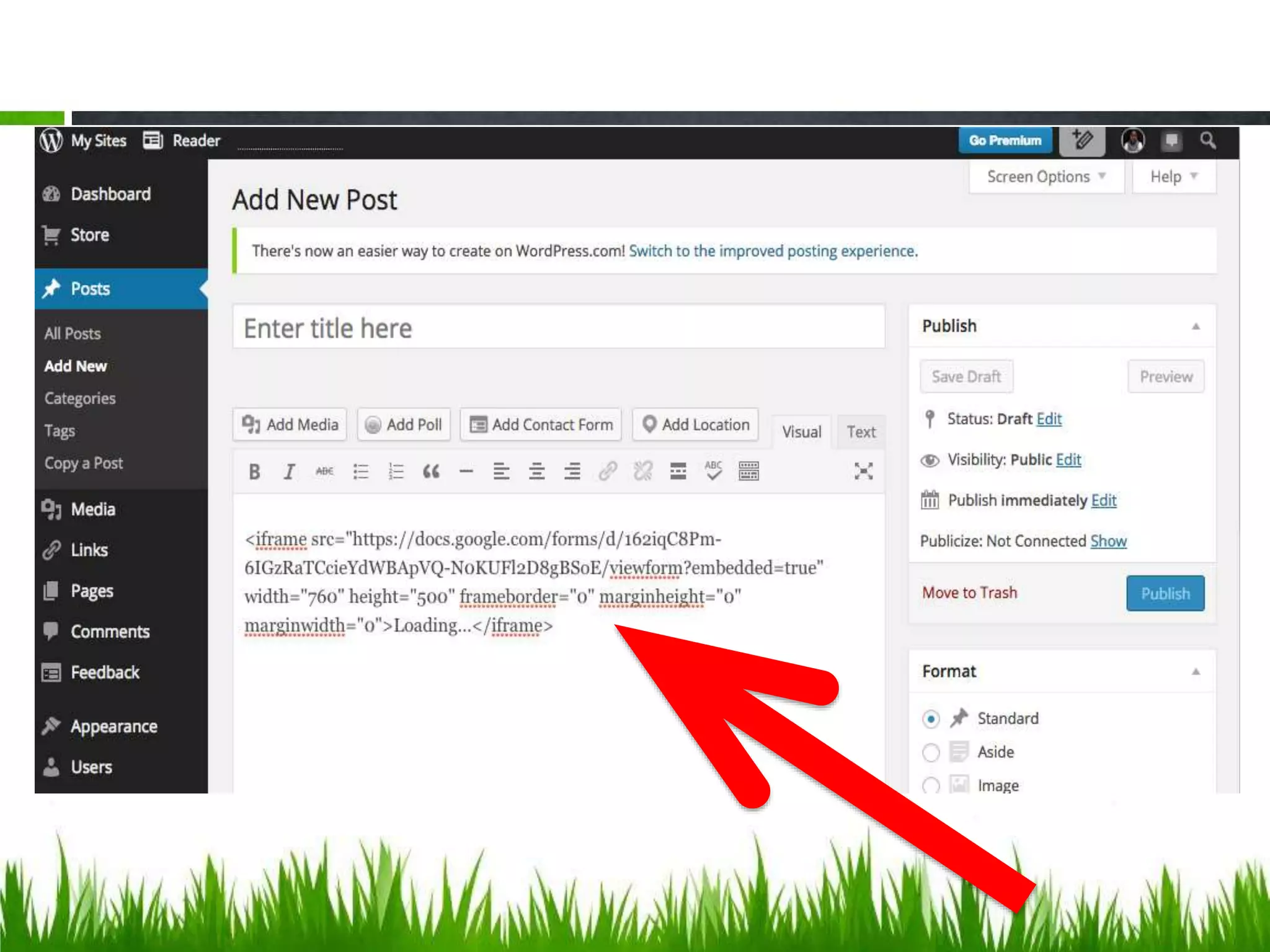Viewport: 1270px width, 952px height.
Task: Toggle the bulleted list icon
Action: point(360,472)
